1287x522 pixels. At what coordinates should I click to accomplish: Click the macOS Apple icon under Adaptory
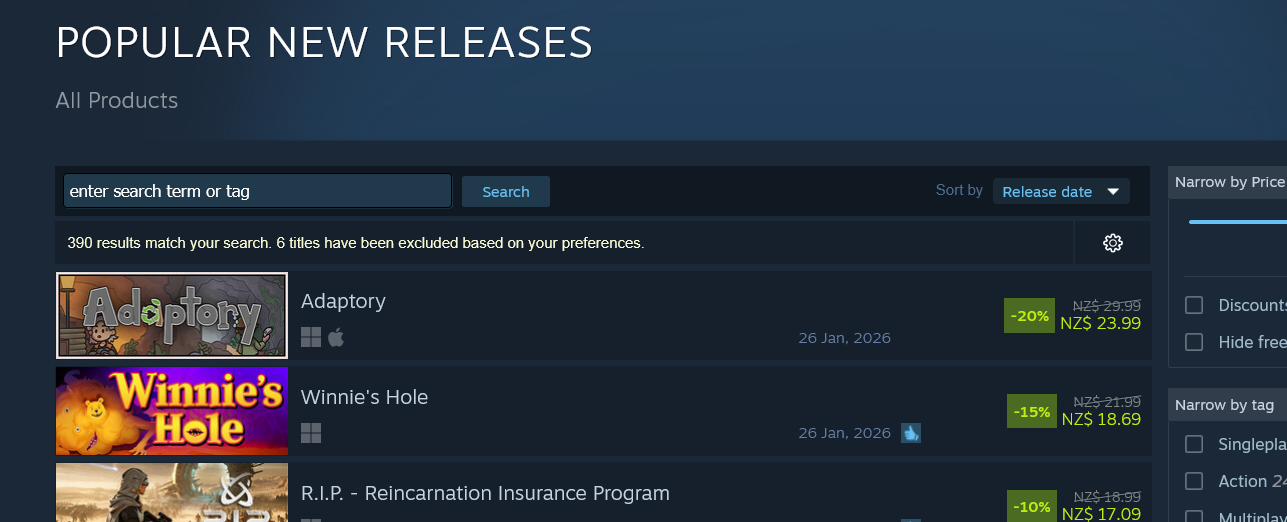336,338
